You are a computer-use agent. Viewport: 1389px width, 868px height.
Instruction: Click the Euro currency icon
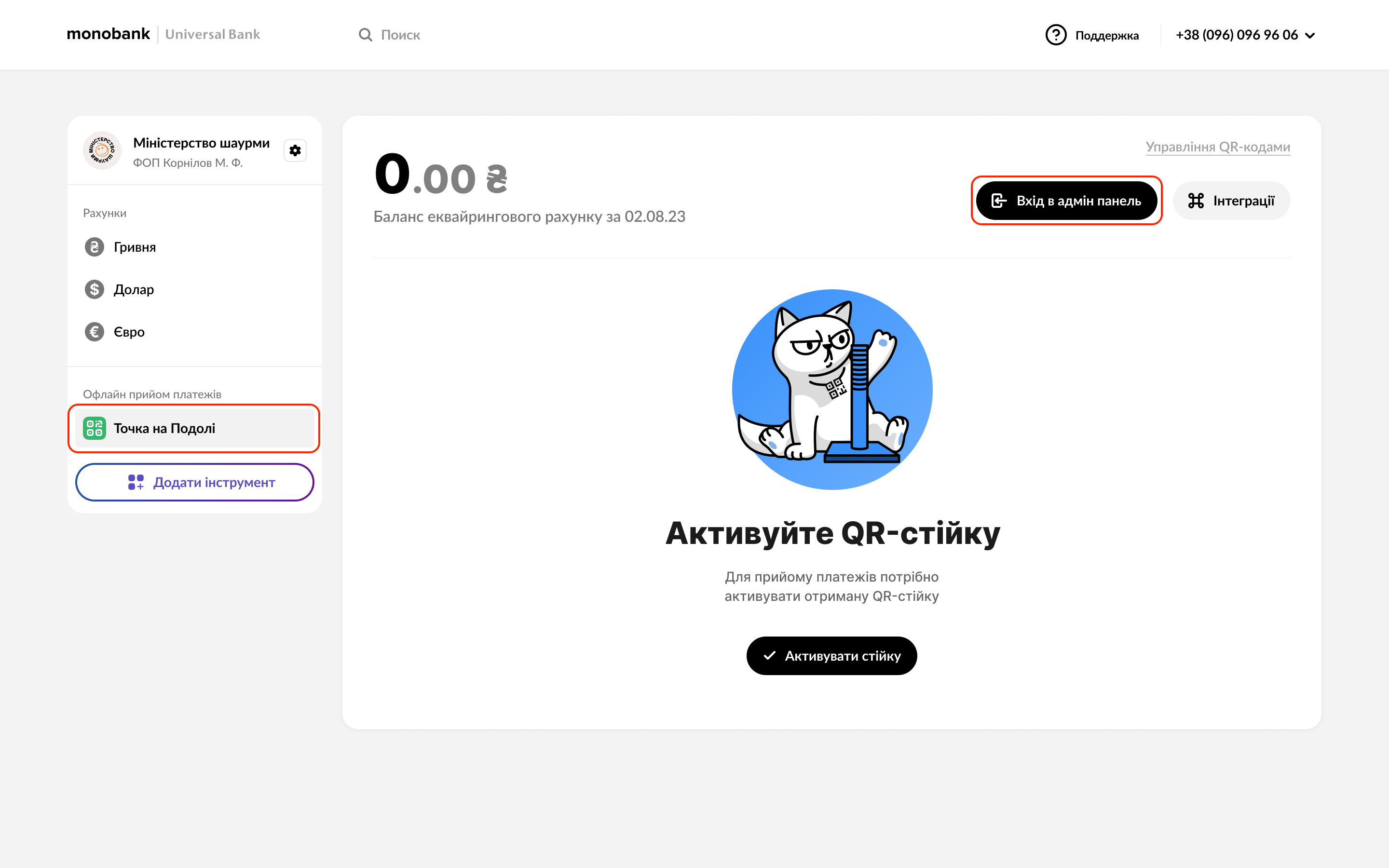(95, 332)
